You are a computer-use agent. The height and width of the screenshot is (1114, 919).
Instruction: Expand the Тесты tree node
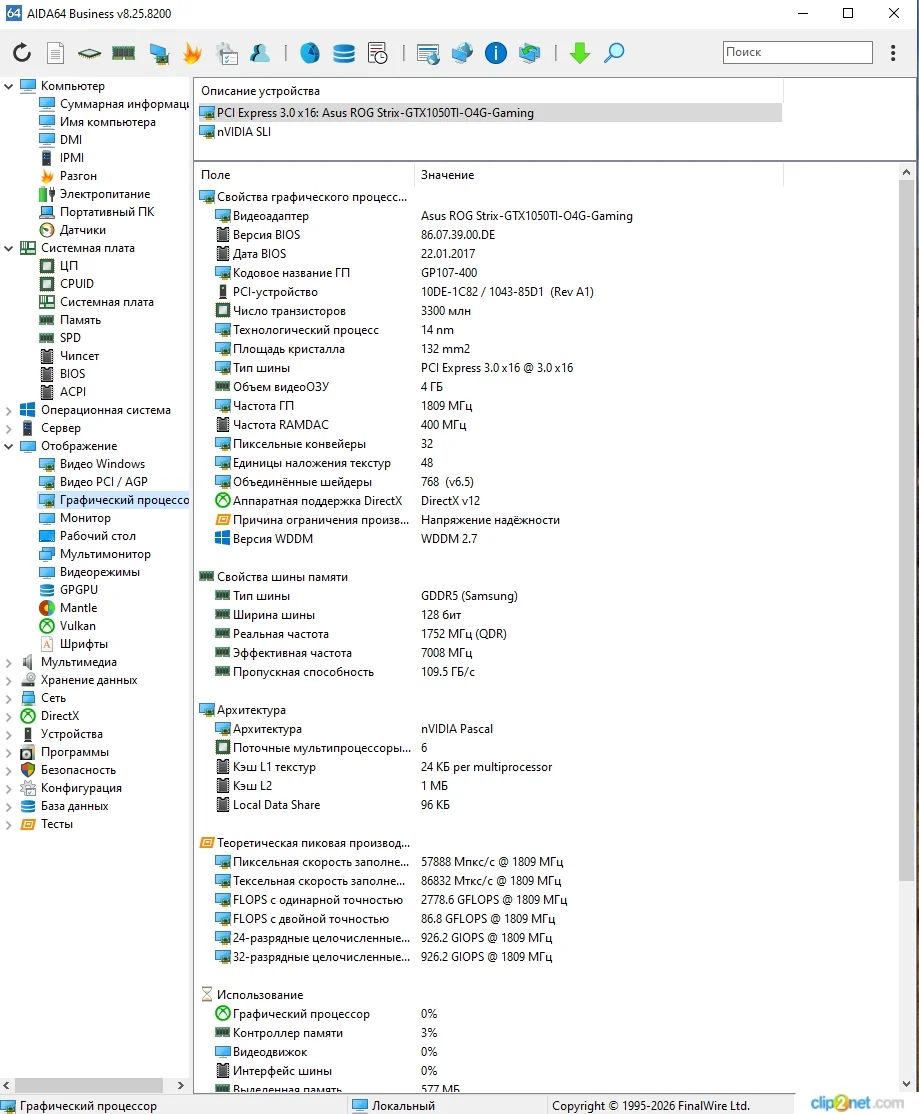click(x=9, y=825)
